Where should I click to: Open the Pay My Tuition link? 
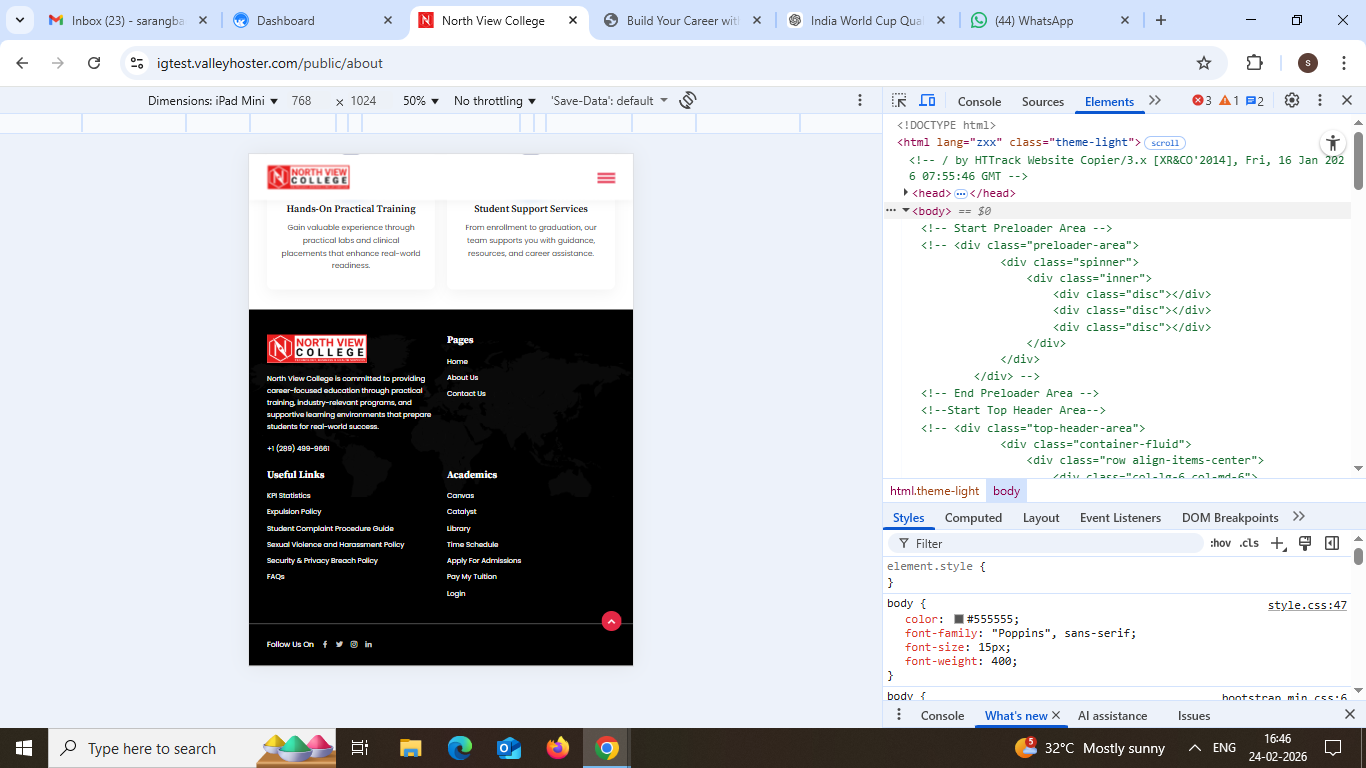tap(472, 577)
